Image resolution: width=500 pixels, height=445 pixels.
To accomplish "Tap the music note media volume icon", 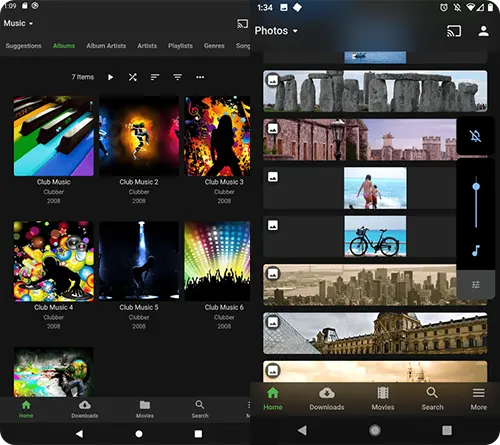I will click(476, 250).
